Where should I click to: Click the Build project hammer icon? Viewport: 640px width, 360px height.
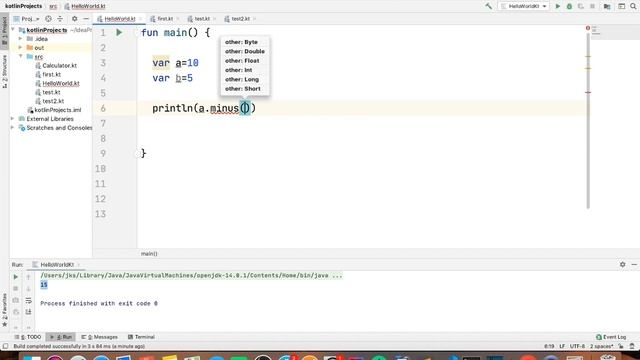[488, 6]
